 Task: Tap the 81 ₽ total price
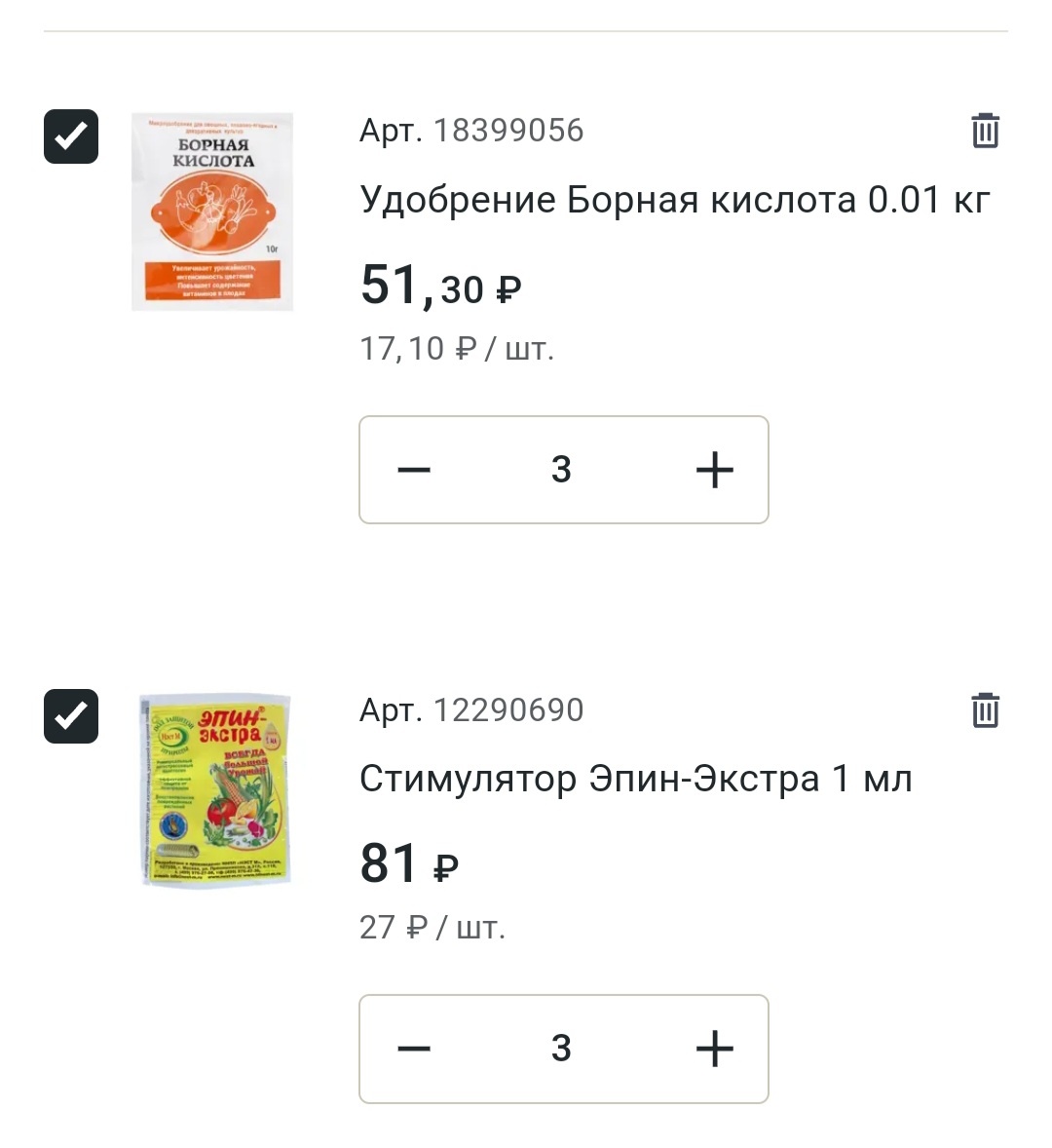409,864
